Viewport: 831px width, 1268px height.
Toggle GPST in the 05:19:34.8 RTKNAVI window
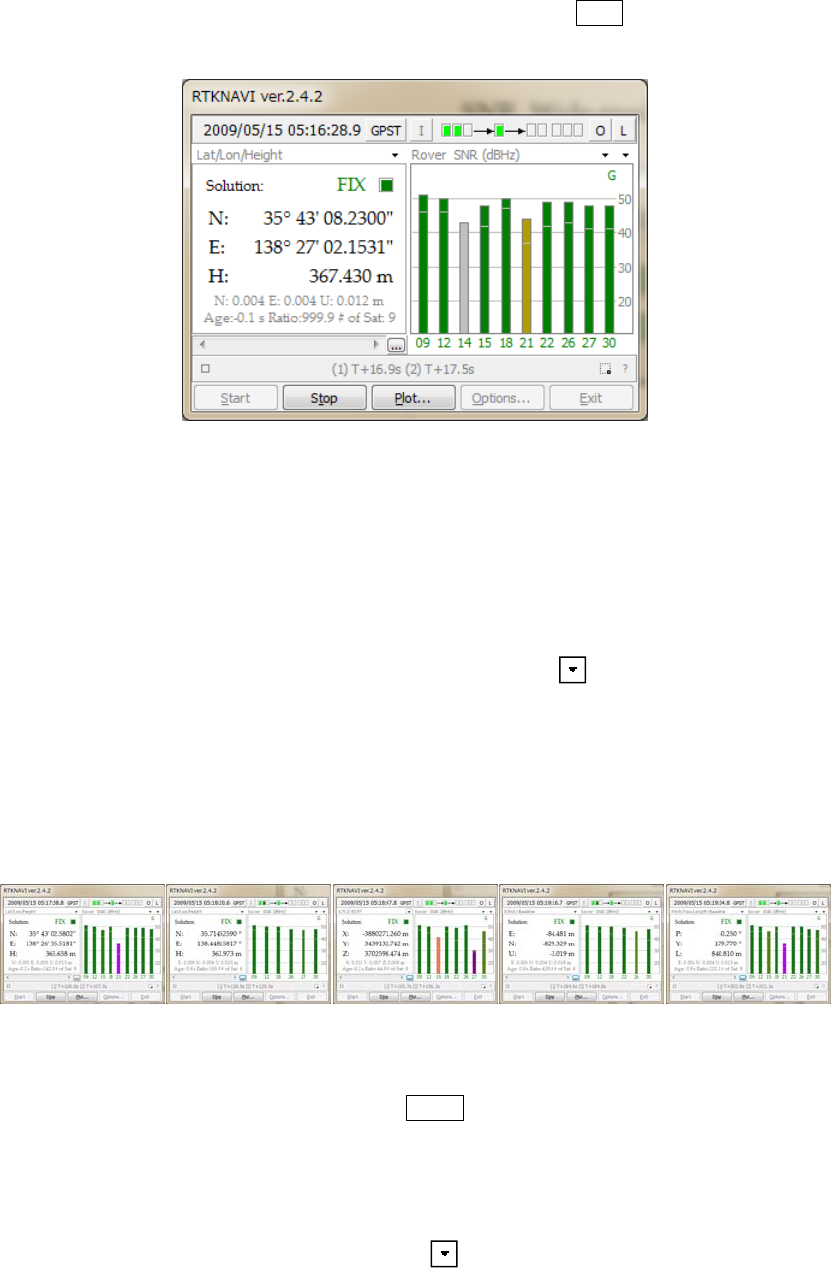coord(739,903)
